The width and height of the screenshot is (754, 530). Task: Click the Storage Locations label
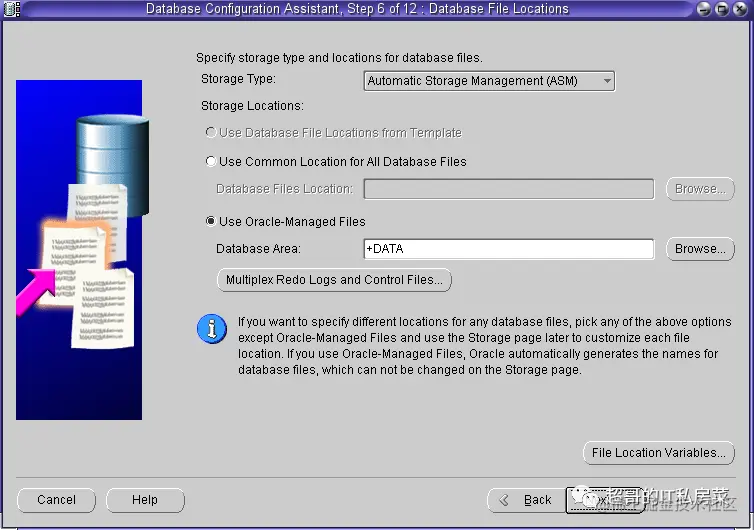point(252,106)
